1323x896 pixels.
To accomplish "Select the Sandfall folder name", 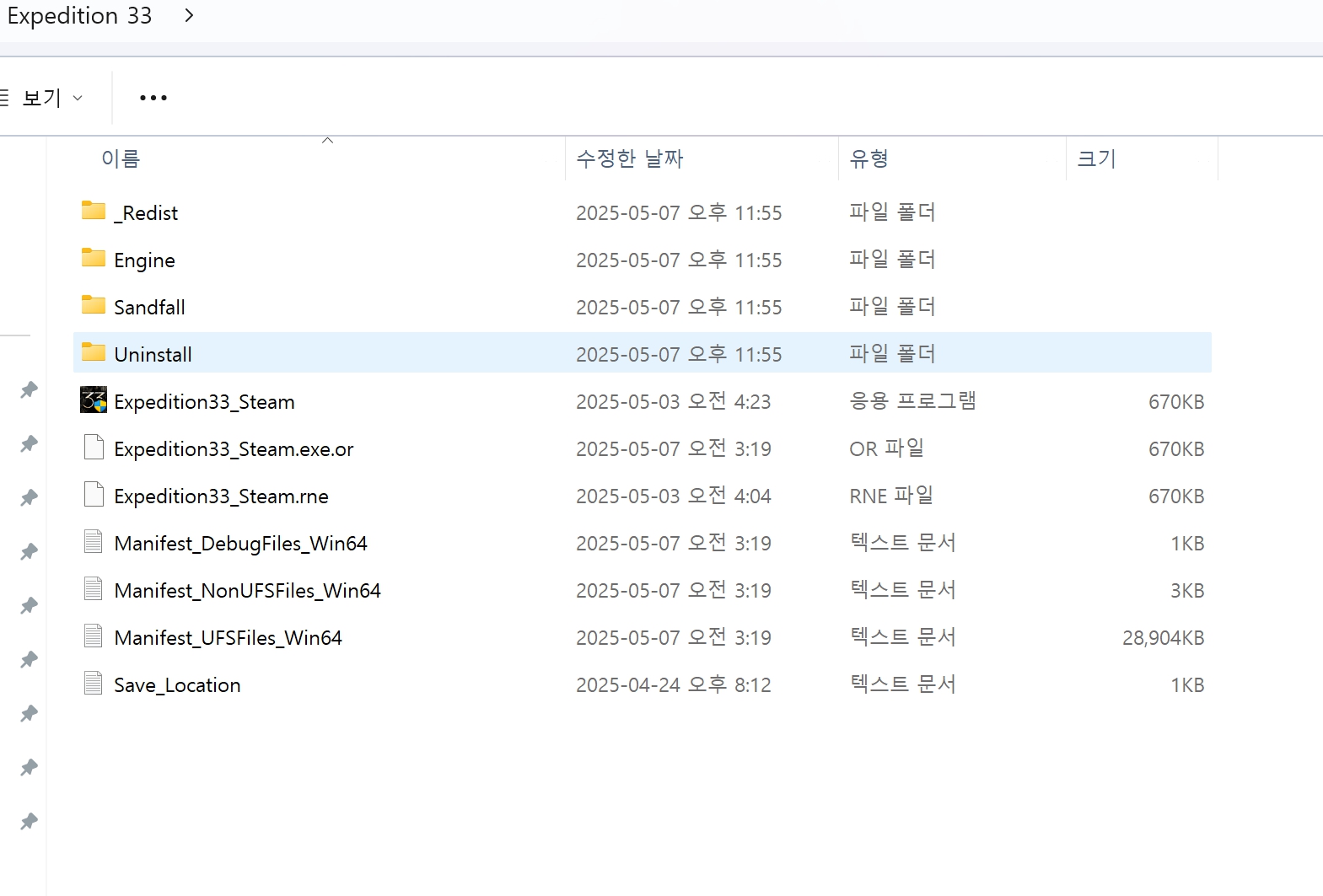I will (x=149, y=308).
